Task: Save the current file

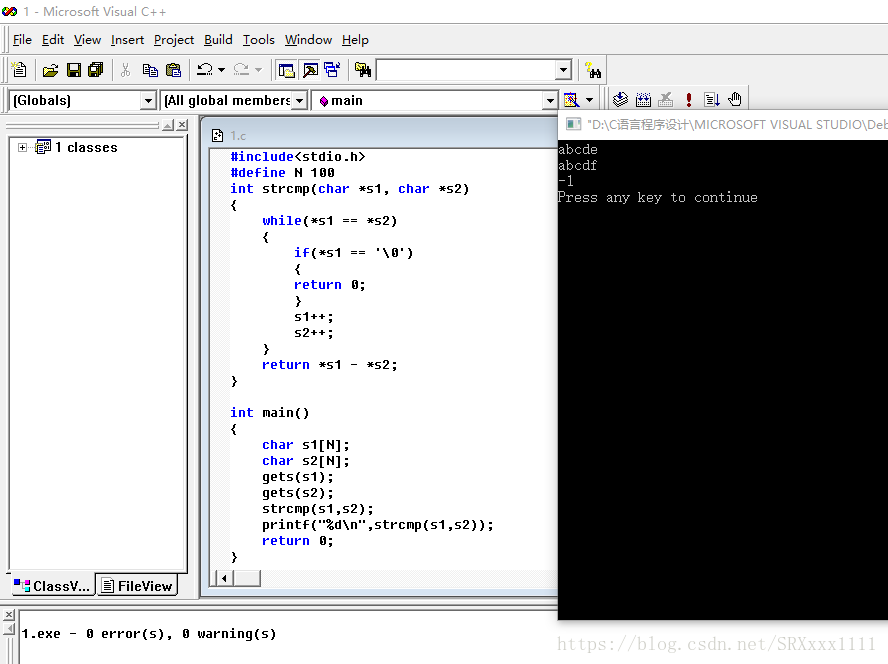Action: click(x=74, y=70)
